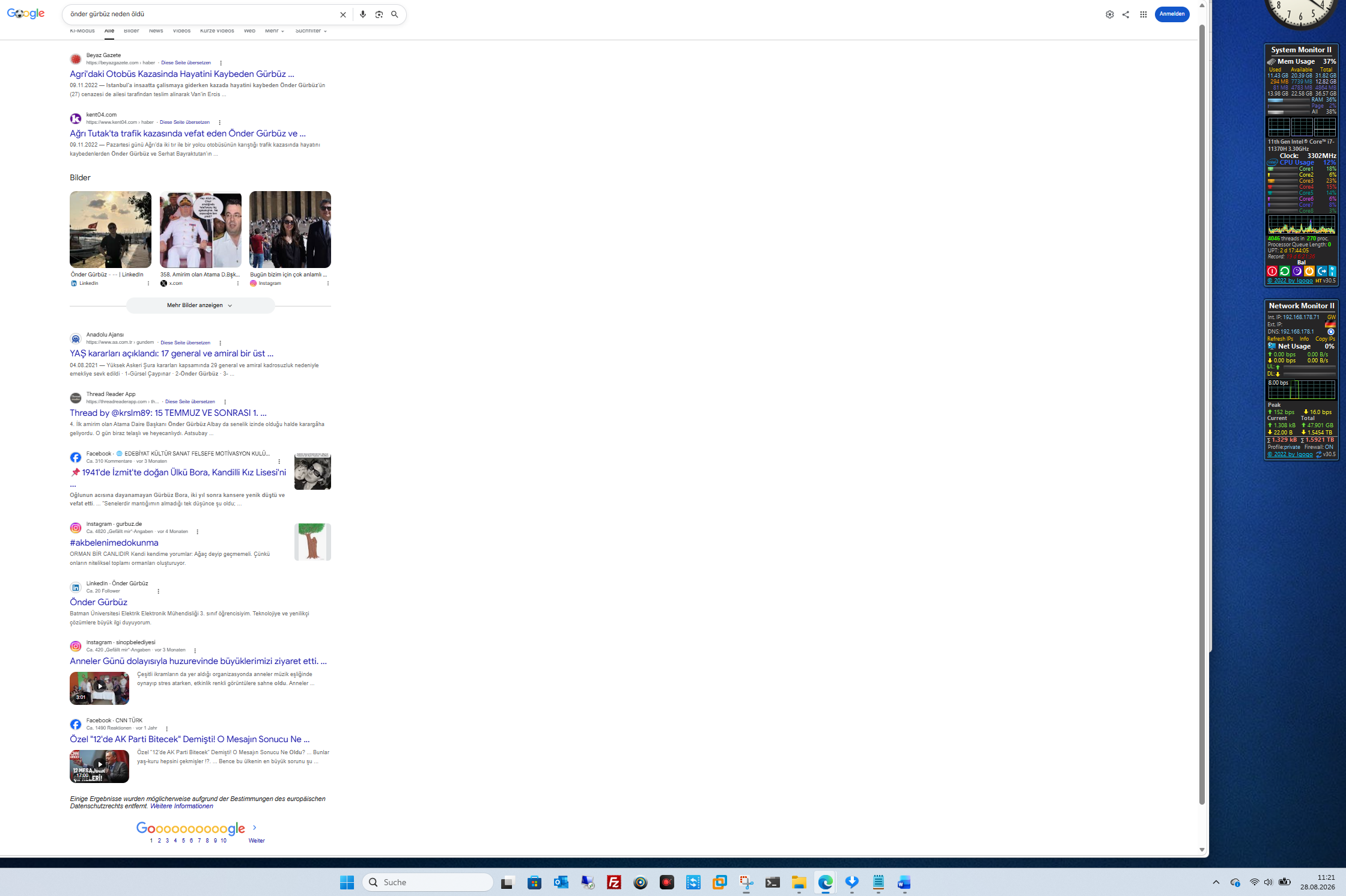Open the Google apps grid

(x=1143, y=14)
